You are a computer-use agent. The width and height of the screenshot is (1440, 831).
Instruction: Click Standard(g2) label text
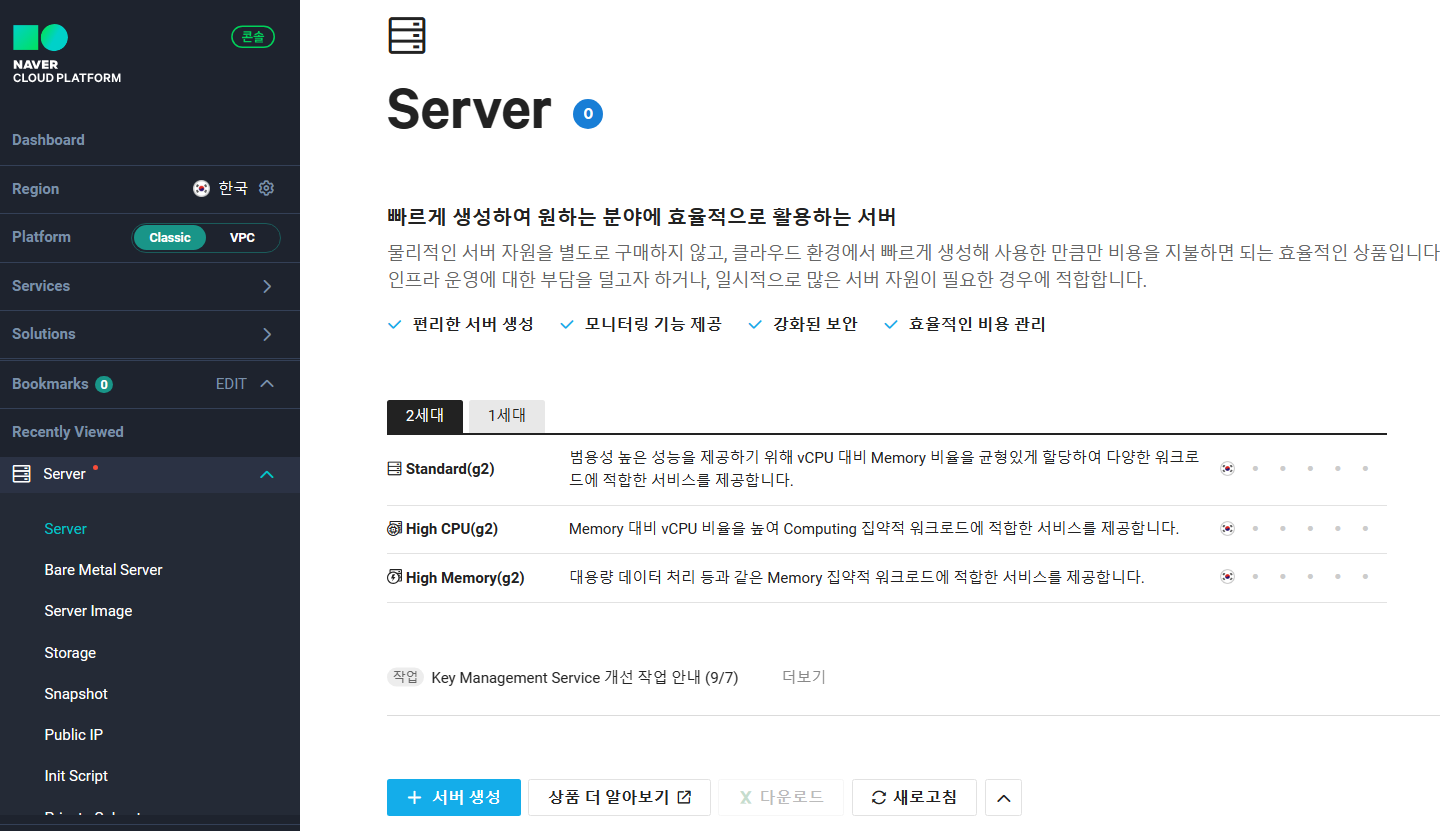click(450, 469)
